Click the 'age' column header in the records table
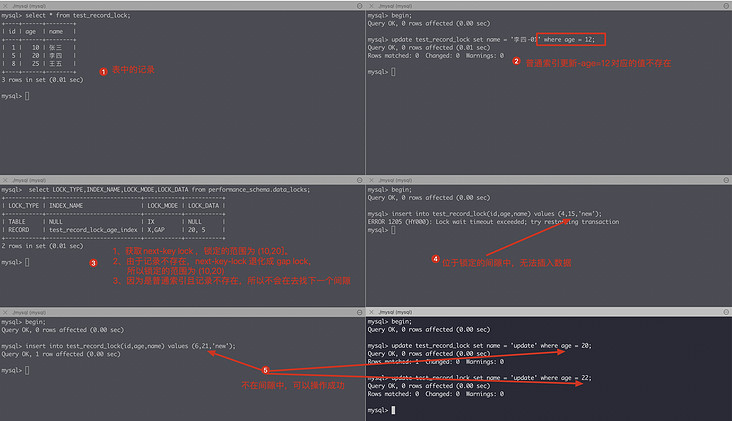 (x=30, y=32)
